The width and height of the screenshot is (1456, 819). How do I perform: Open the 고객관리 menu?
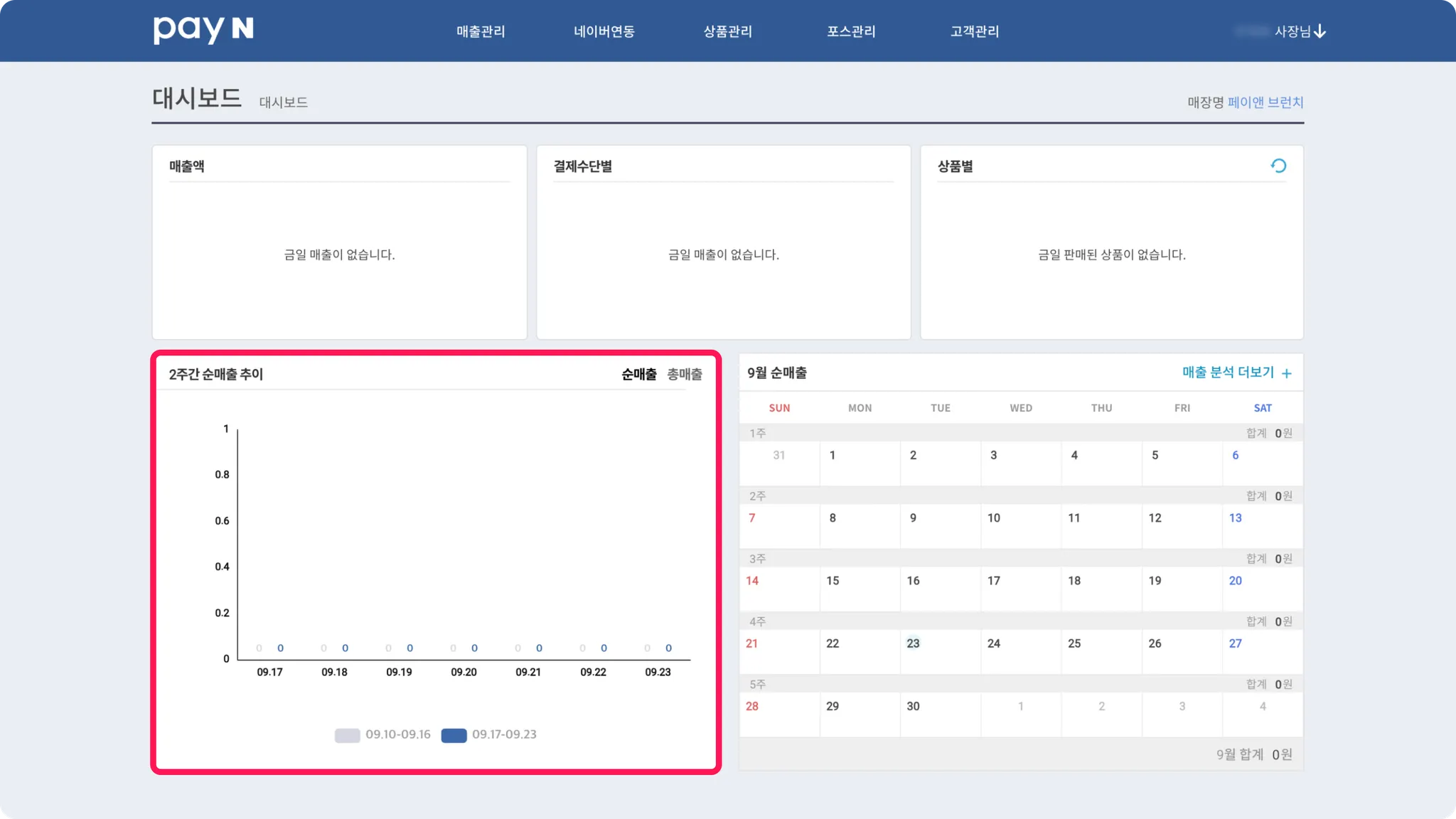click(975, 31)
